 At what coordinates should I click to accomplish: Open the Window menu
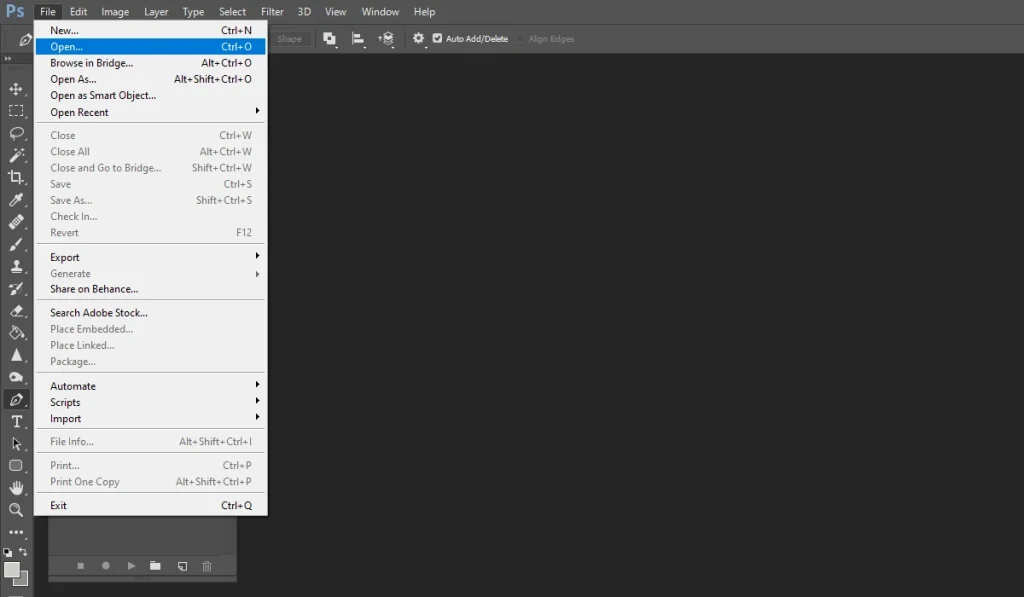click(380, 12)
